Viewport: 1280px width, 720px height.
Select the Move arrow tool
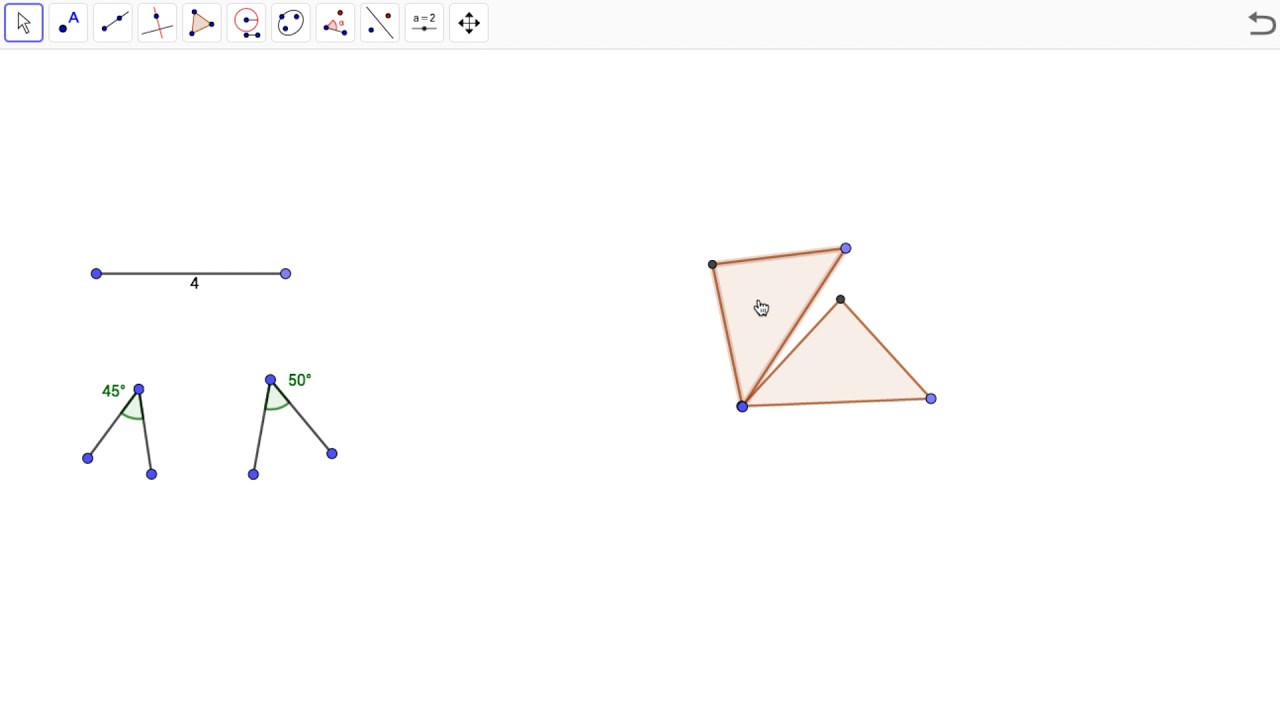click(x=24, y=22)
